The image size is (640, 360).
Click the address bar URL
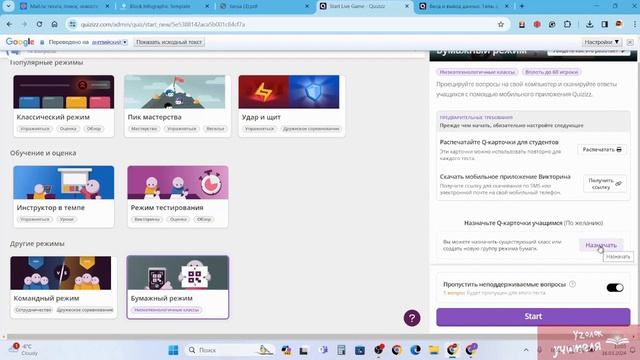[163, 24]
